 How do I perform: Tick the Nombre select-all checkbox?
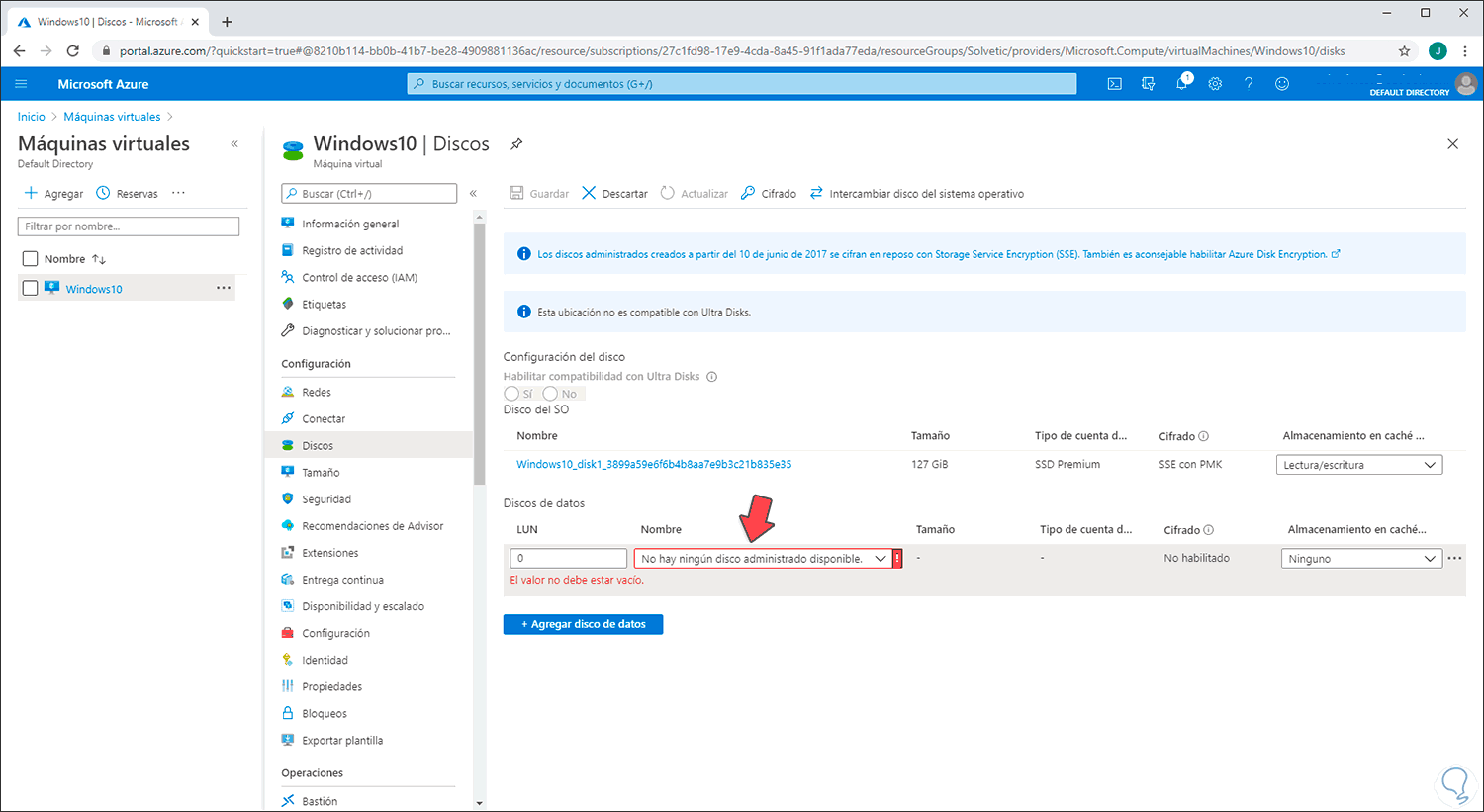coord(30,259)
